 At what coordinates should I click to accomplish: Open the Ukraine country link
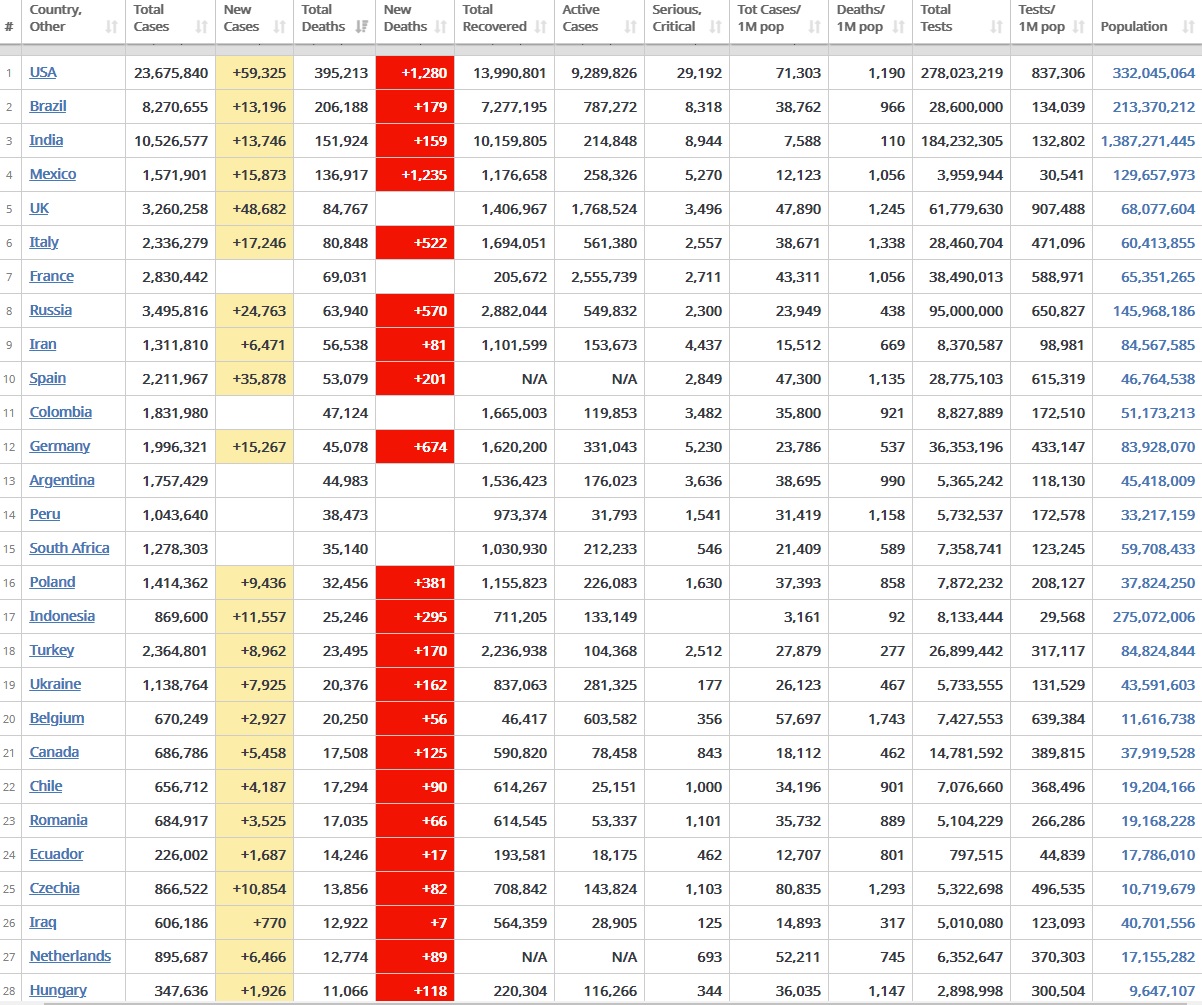[55, 684]
